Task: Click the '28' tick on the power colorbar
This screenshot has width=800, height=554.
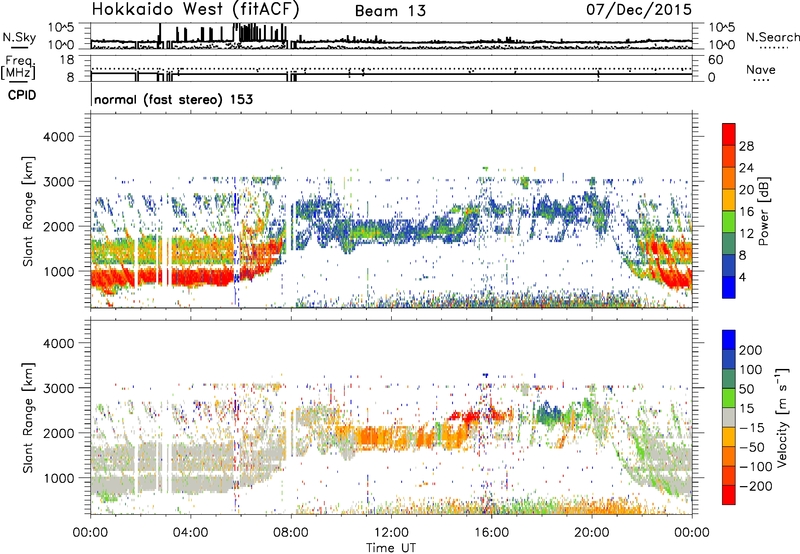Action: (746, 146)
